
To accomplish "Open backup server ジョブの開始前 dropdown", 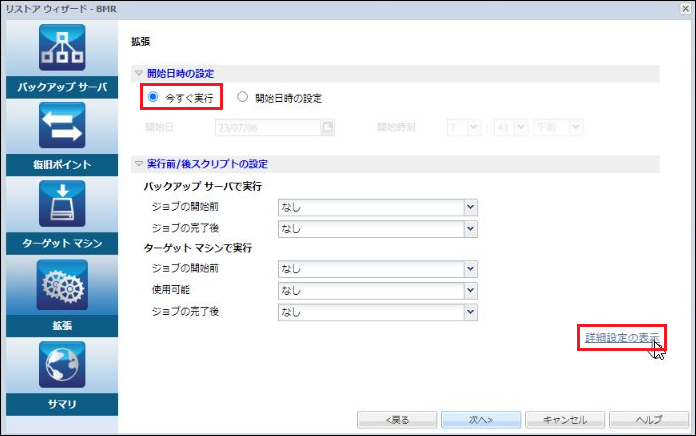I will click(x=471, y=207).
